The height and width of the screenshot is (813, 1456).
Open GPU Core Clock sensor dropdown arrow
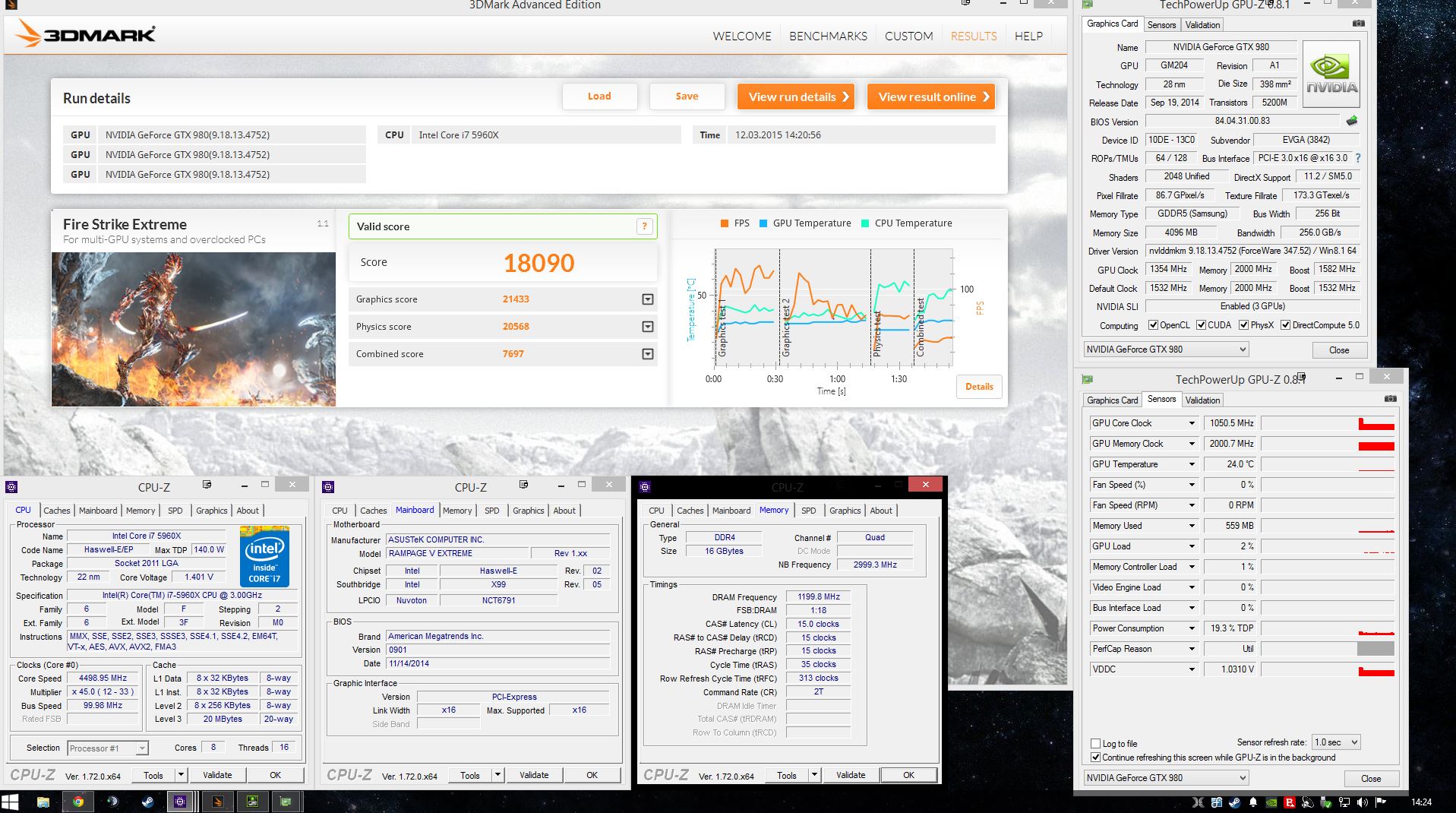(x=1192, y=423)
